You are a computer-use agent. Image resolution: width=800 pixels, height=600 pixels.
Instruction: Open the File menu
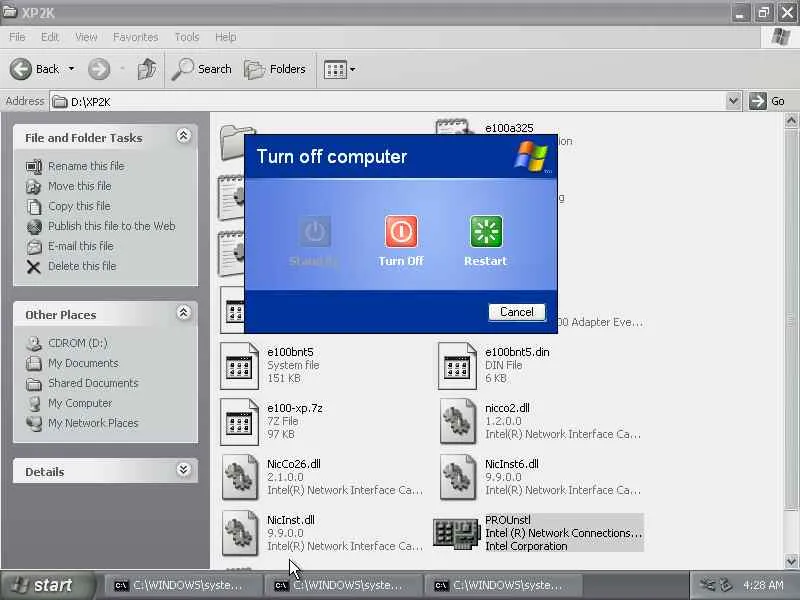pos(17,37)
